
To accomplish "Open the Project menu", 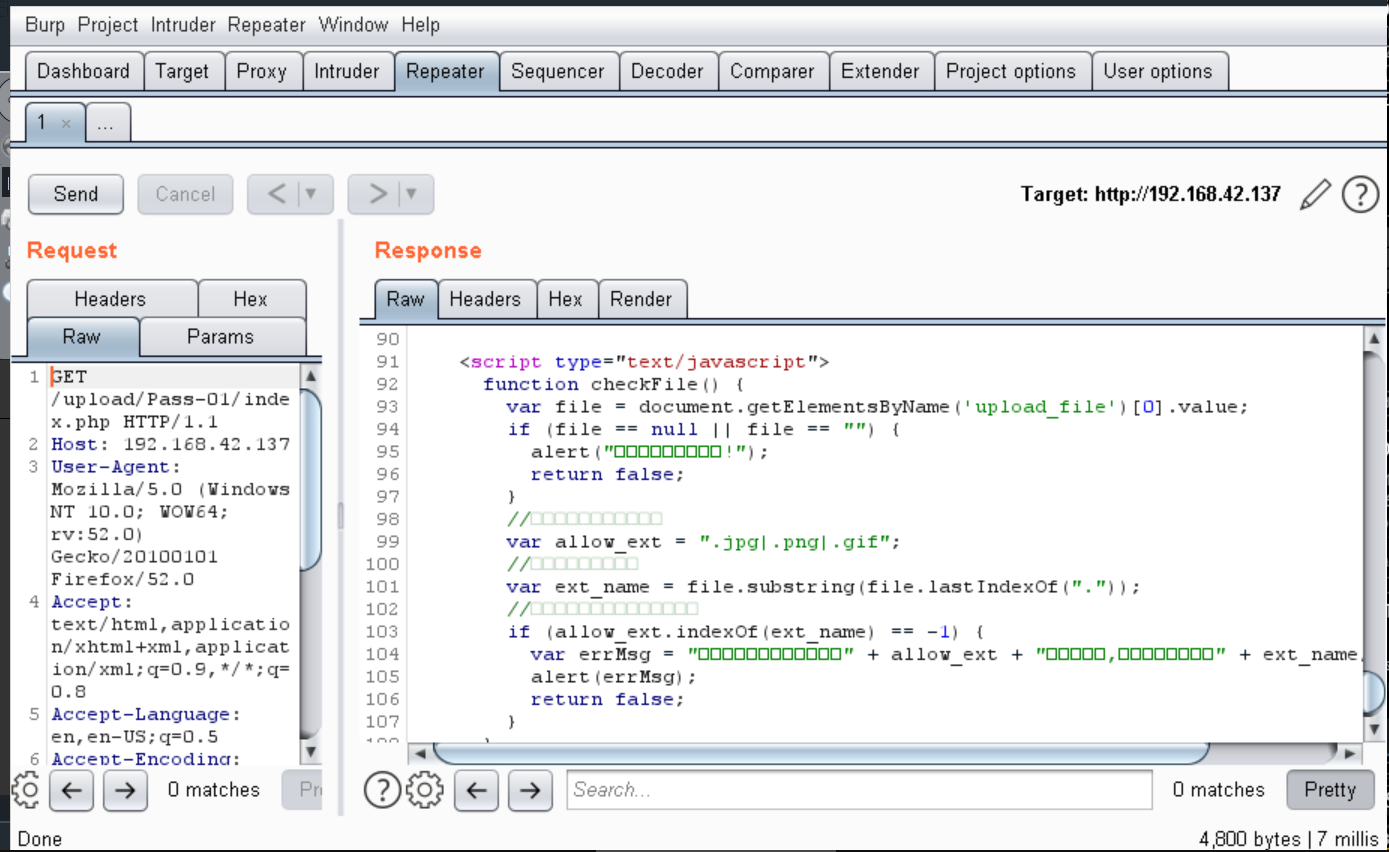I will pyautogui.click(x=108, y=25).
